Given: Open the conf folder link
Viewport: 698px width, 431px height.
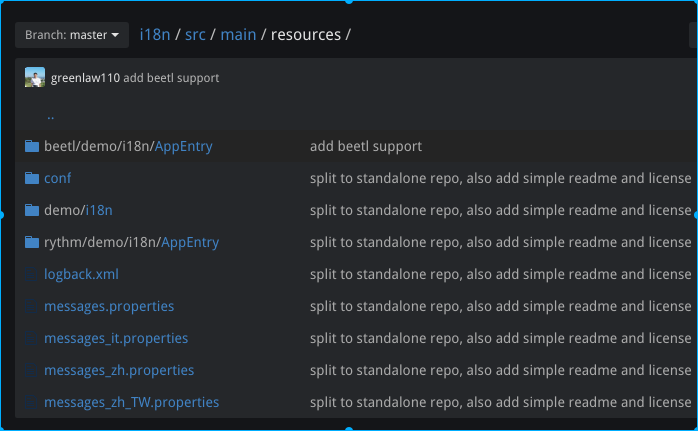Looking at the screenshot, I should pyautogui.click(x=57, y=178).
